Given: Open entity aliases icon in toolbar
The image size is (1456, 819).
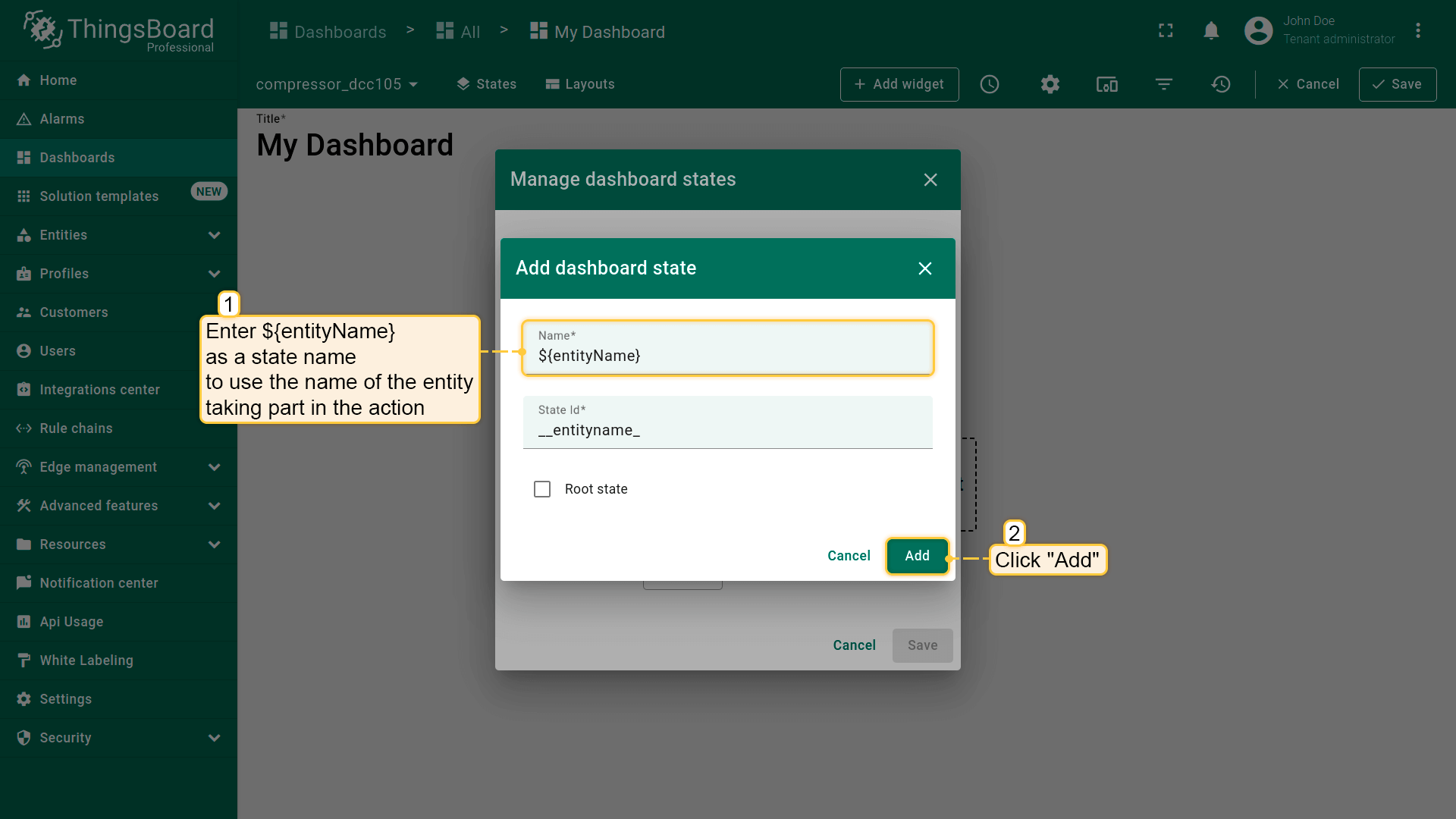Looking at the screenshot, I should (1106, 84).
